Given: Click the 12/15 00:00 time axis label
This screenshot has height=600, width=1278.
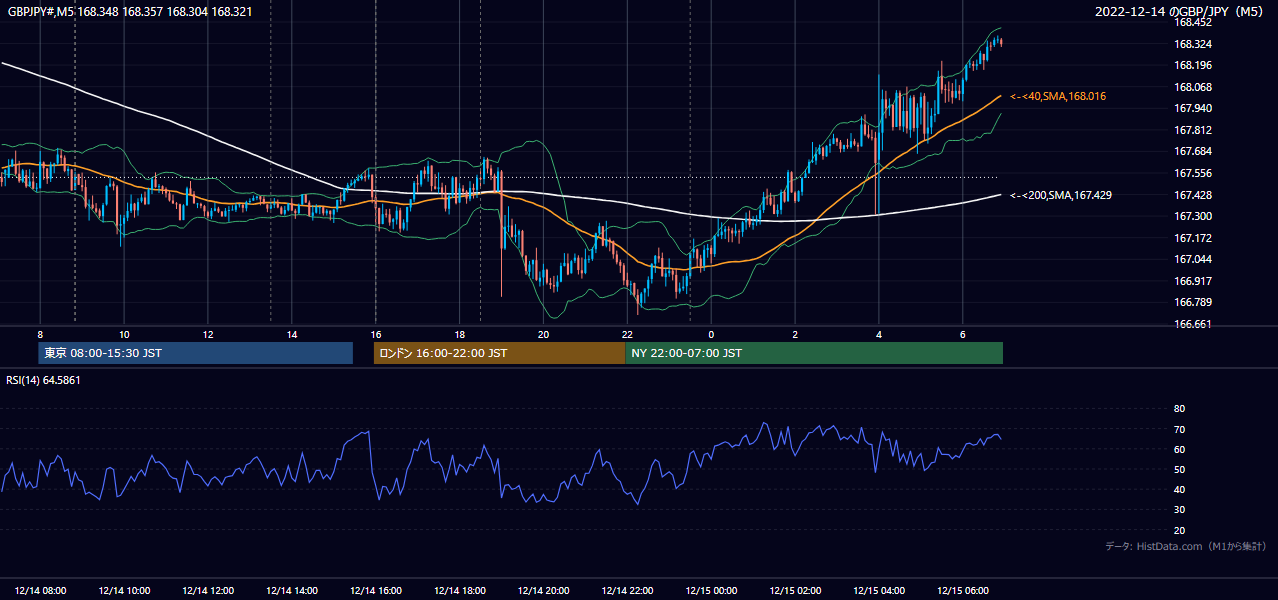Looking at the screenshot, I should [711, 591].
